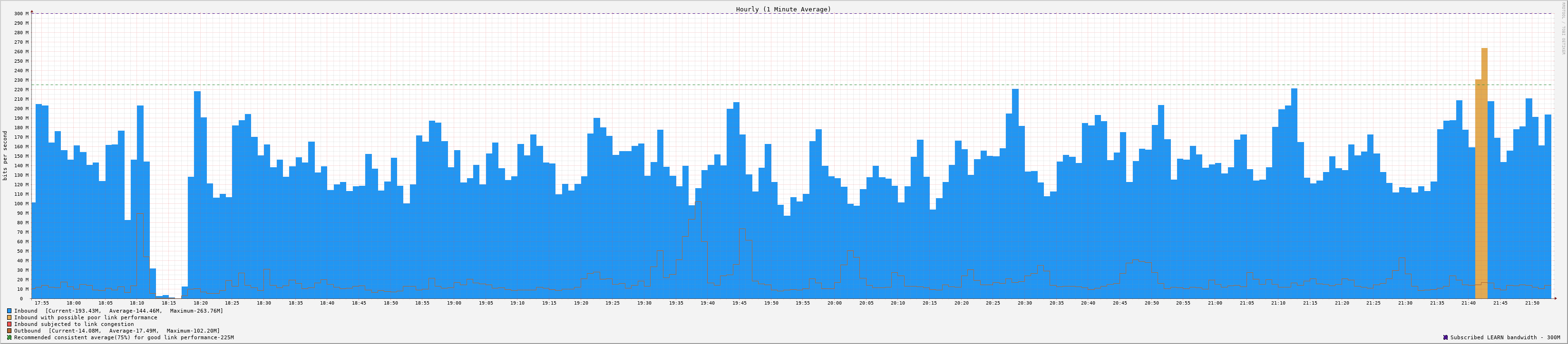Click the red link congestion legend swatch
The height and width of the screenshot is (344, 1568).
pos(9,324)
